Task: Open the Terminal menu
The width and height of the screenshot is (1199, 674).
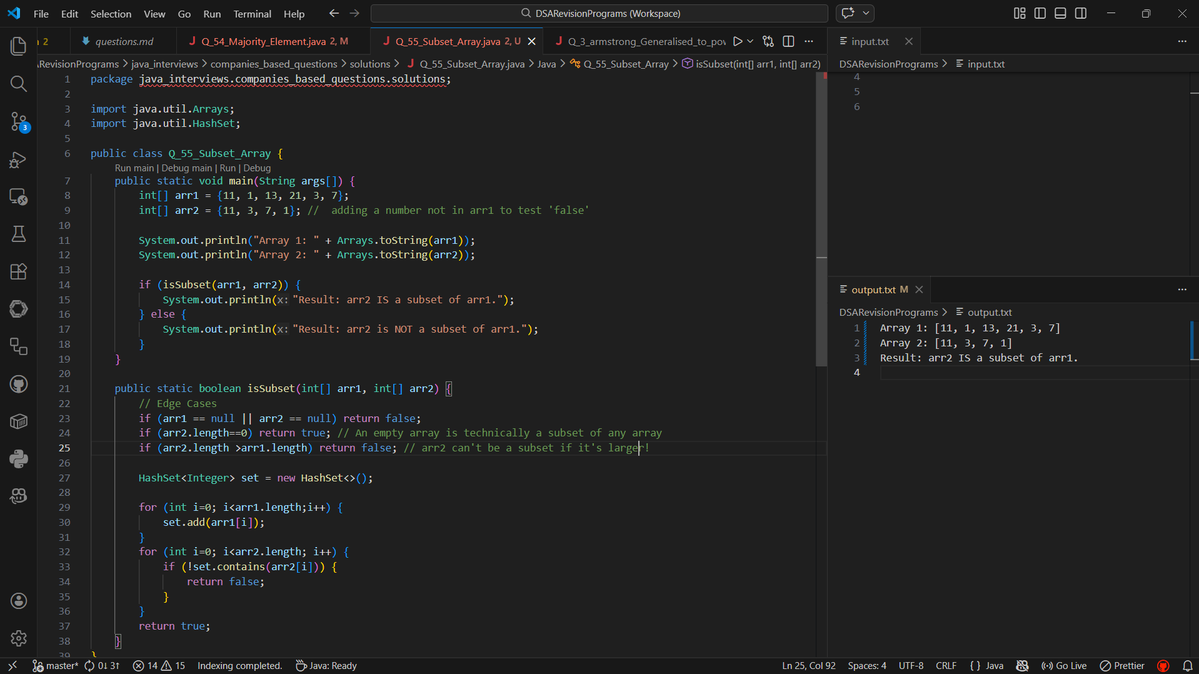Action: (x=252, y=14)
